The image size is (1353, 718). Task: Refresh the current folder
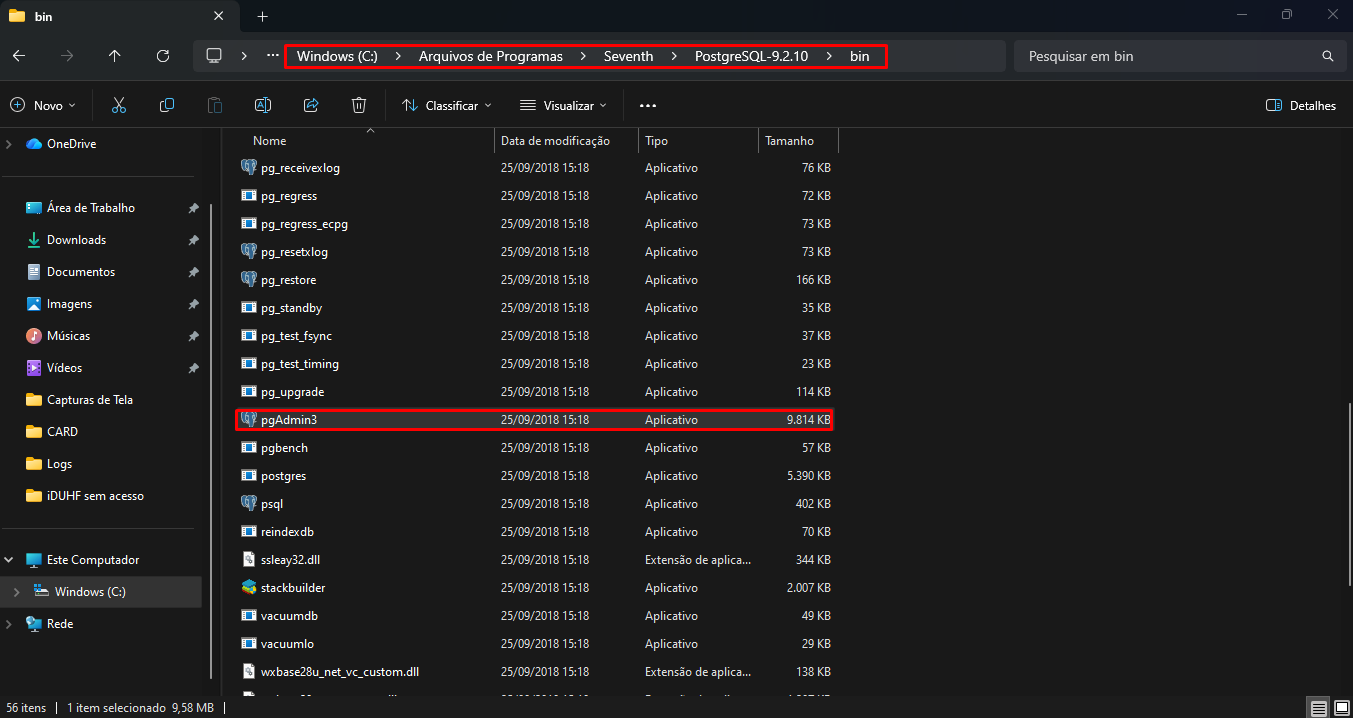tap(163, 56)
